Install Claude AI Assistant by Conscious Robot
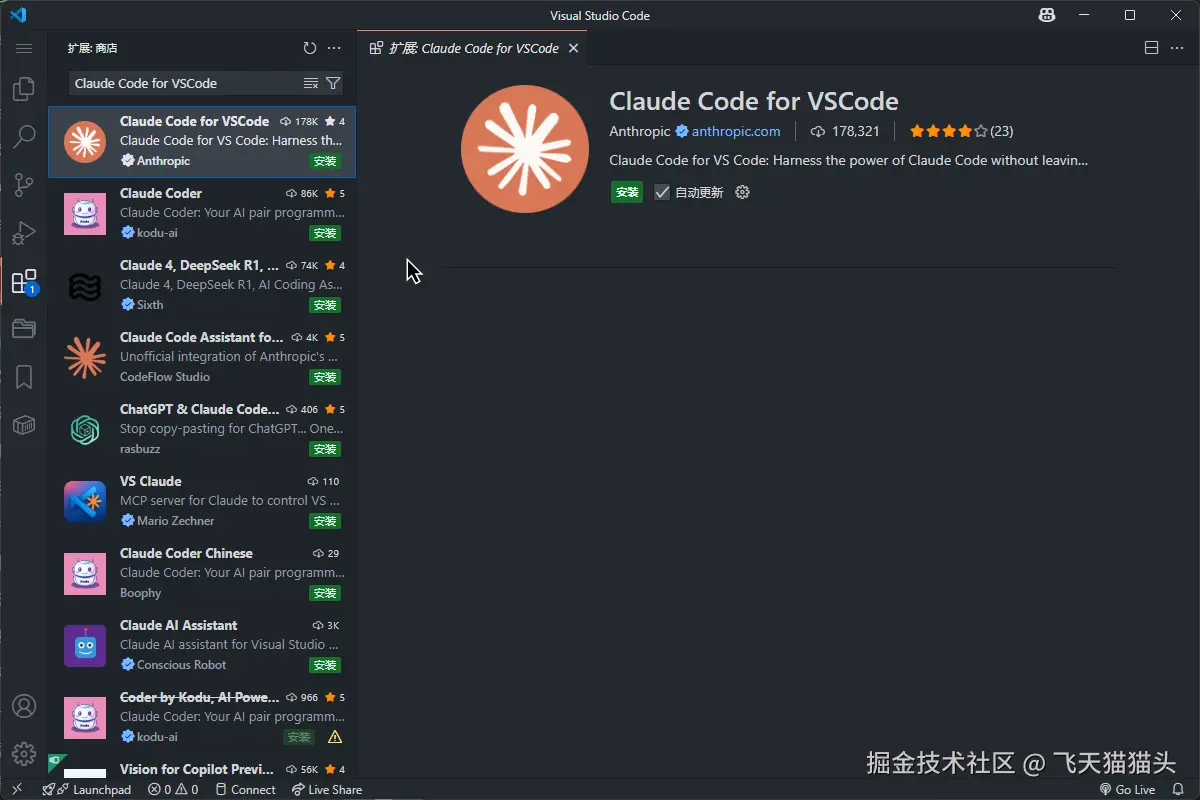The width and height of the screenshot is (1200, 800). [325, 665]
